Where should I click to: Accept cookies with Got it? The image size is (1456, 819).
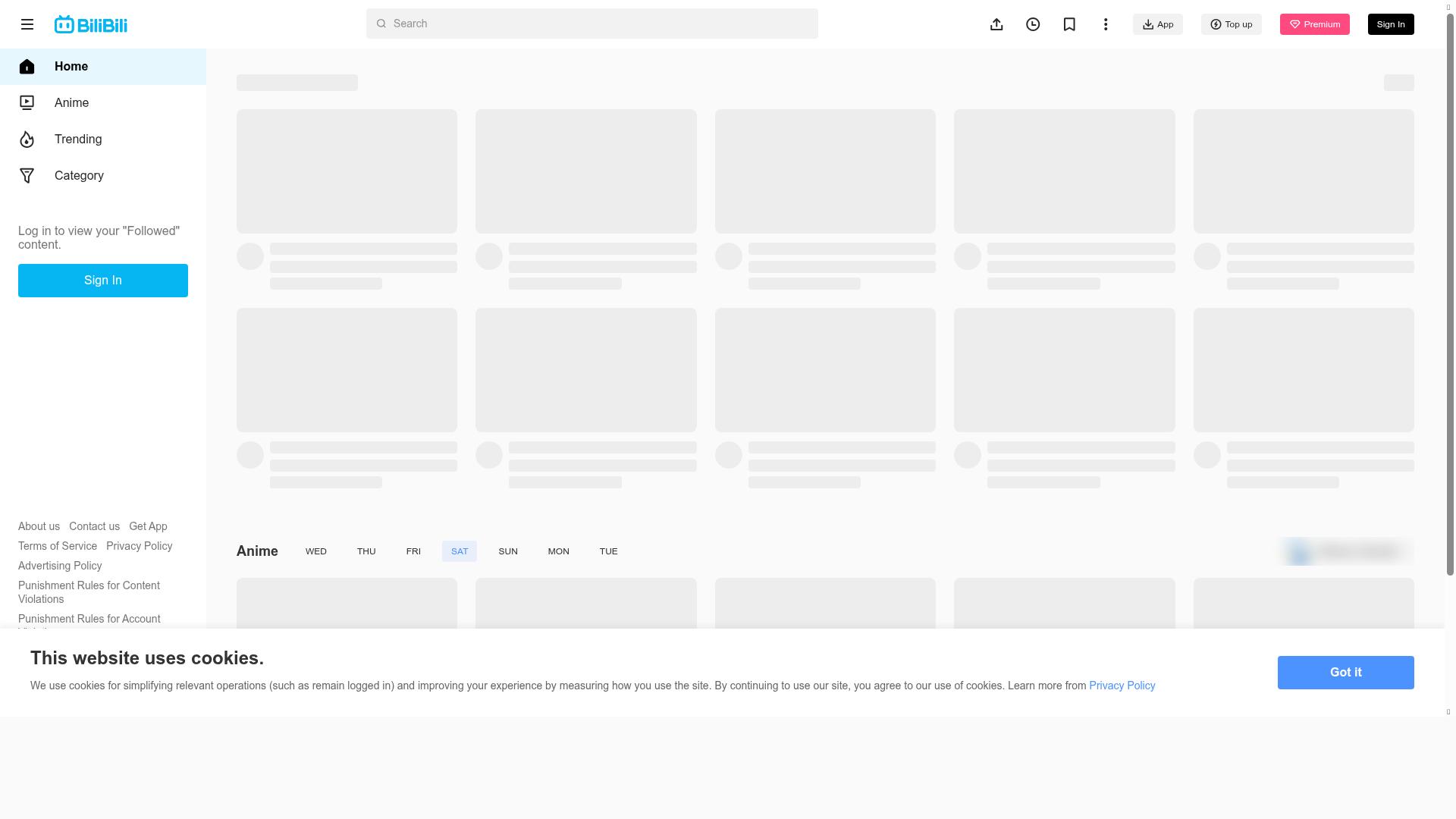tap(1345, 673)
